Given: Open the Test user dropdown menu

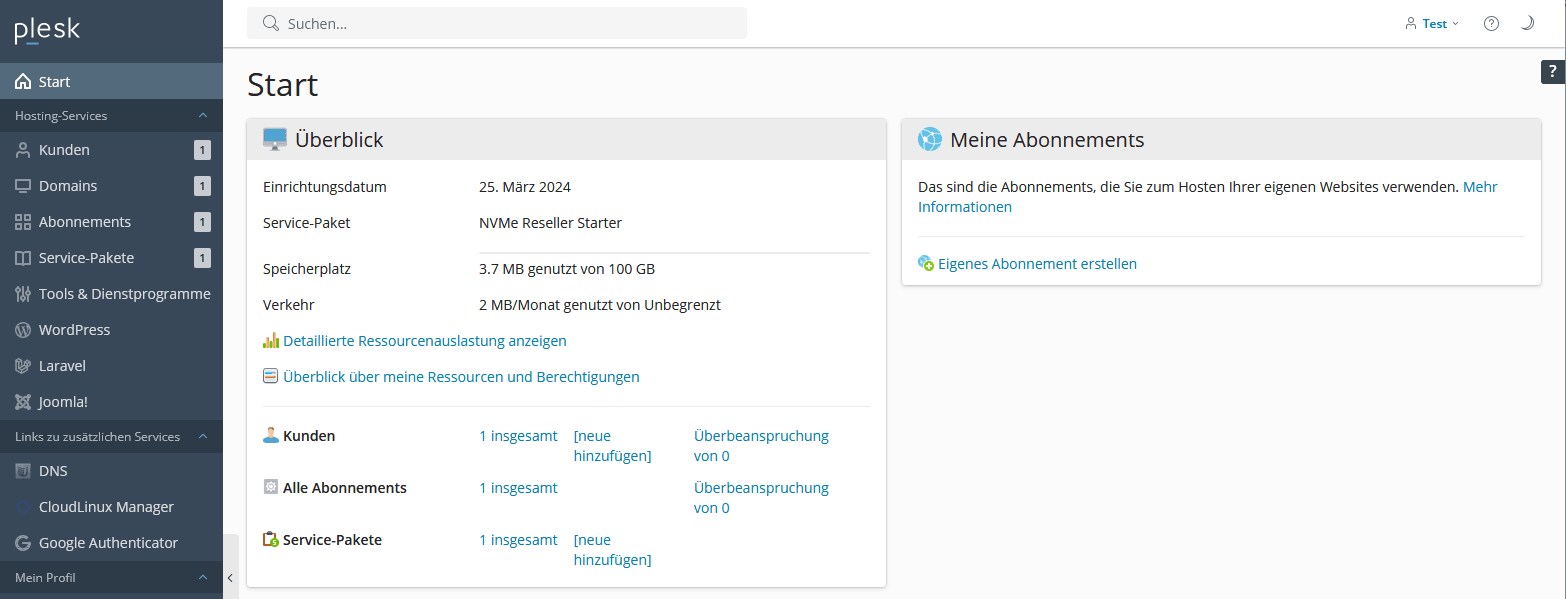Looking at the screenshot, I should click(x=1433, y=24).
